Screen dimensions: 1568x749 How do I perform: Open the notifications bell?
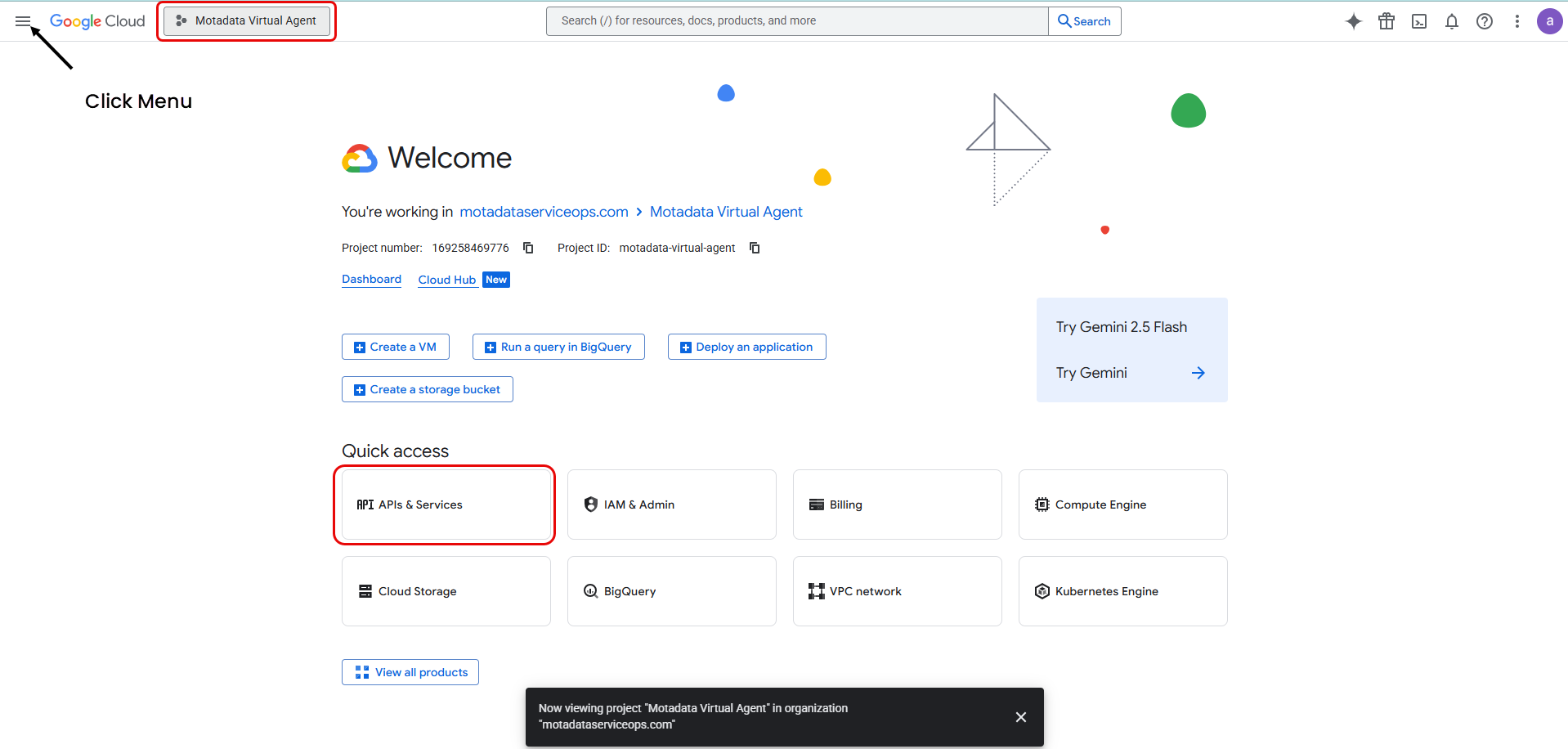pyautogui.click(x=1452, y=21)
